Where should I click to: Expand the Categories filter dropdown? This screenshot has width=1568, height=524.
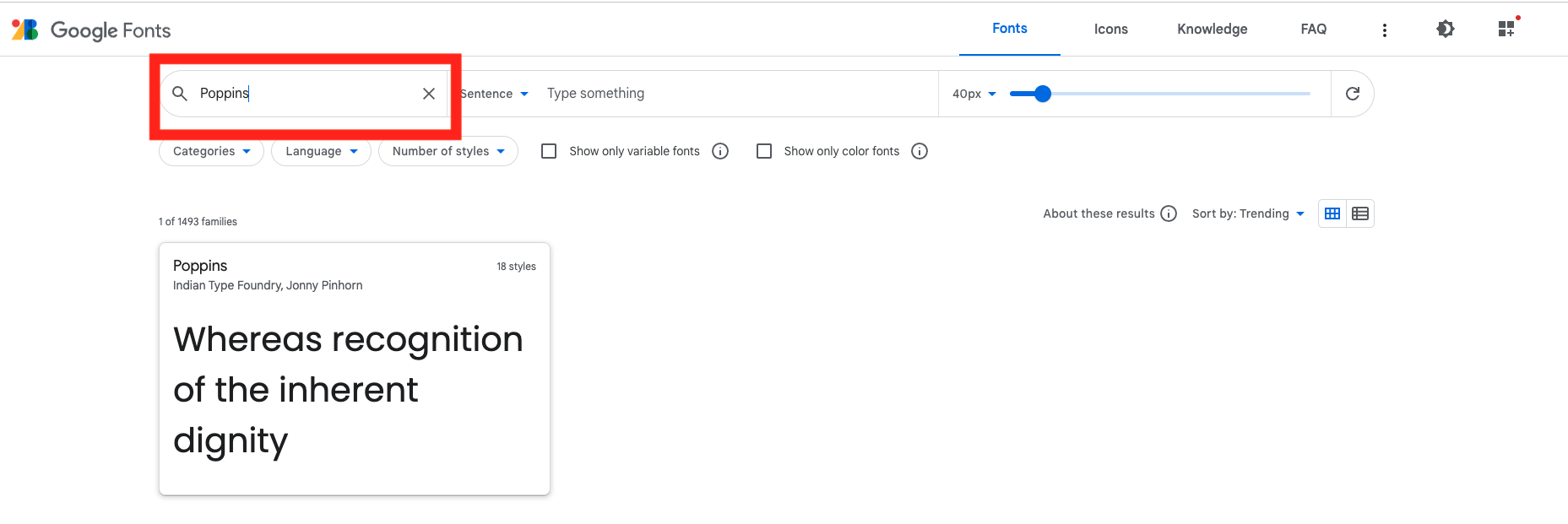(212, 151)
